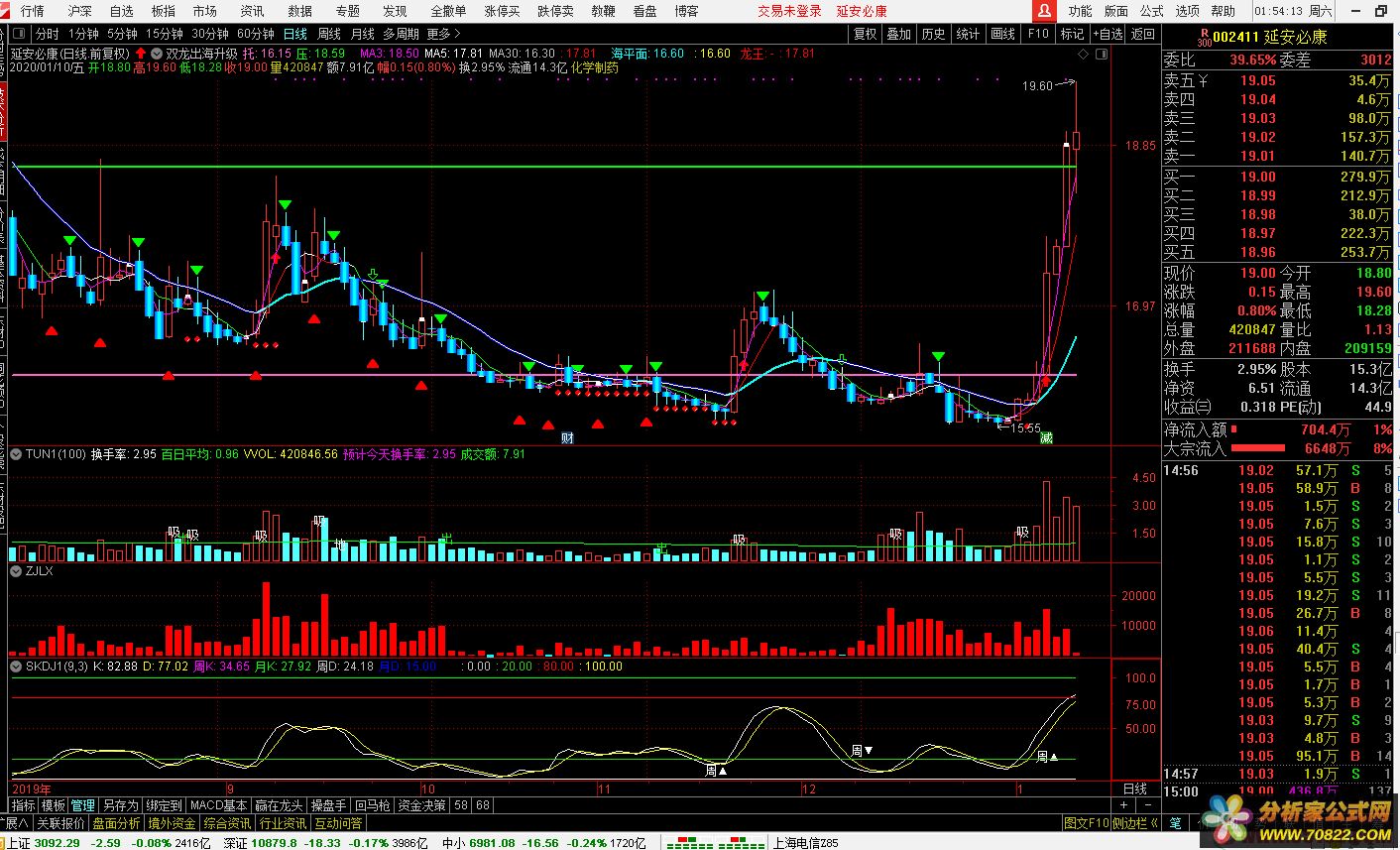Click the red user account icon
The width and height of the screenshot is (1400, 850).
1043,11
